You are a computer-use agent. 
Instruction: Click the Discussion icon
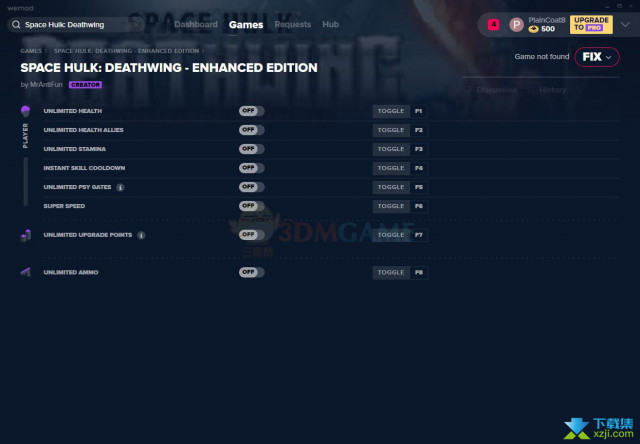pos(468,90)
